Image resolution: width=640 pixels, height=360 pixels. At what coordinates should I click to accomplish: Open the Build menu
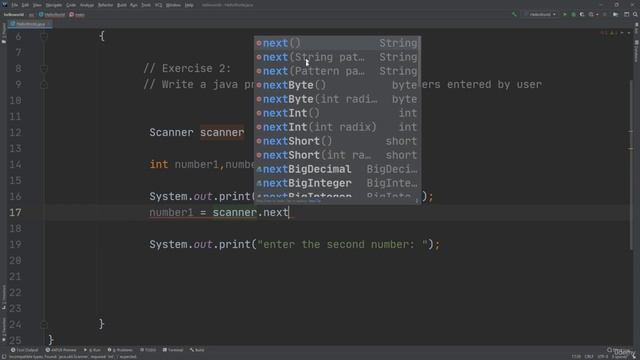(122, 5)
